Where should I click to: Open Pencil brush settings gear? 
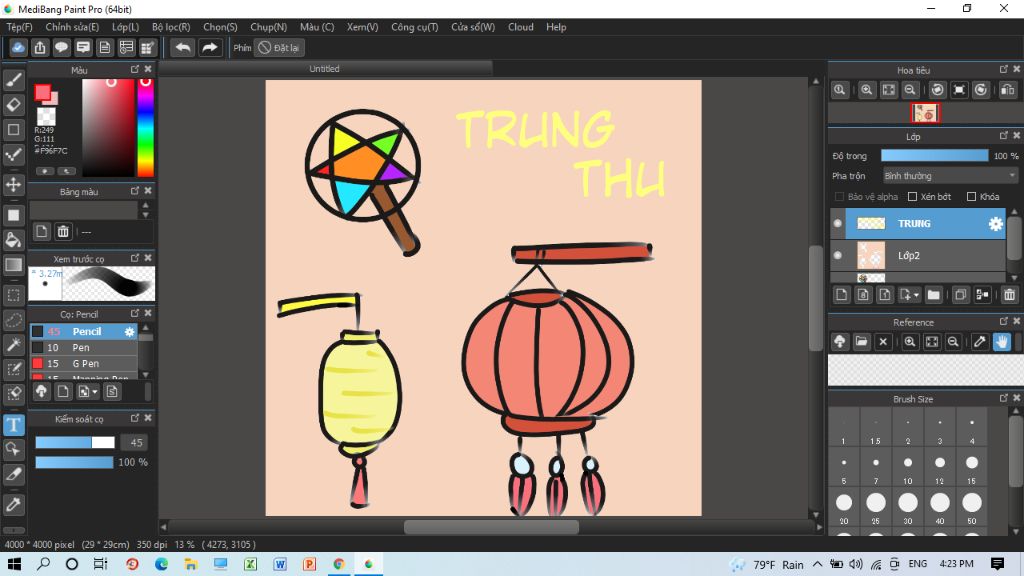(x=129, y=332)
